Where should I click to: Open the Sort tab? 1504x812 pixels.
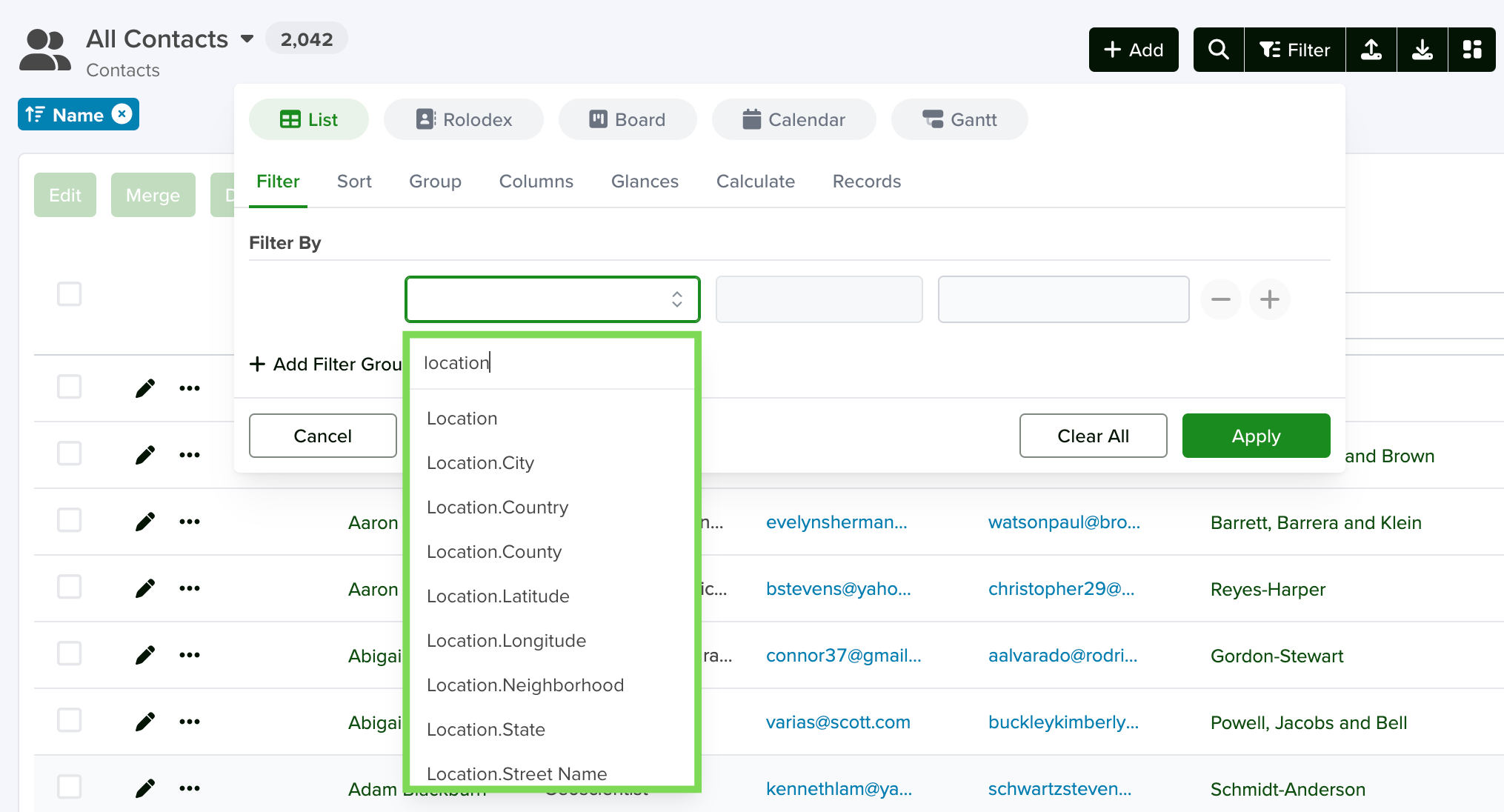(x=354, y=182)
